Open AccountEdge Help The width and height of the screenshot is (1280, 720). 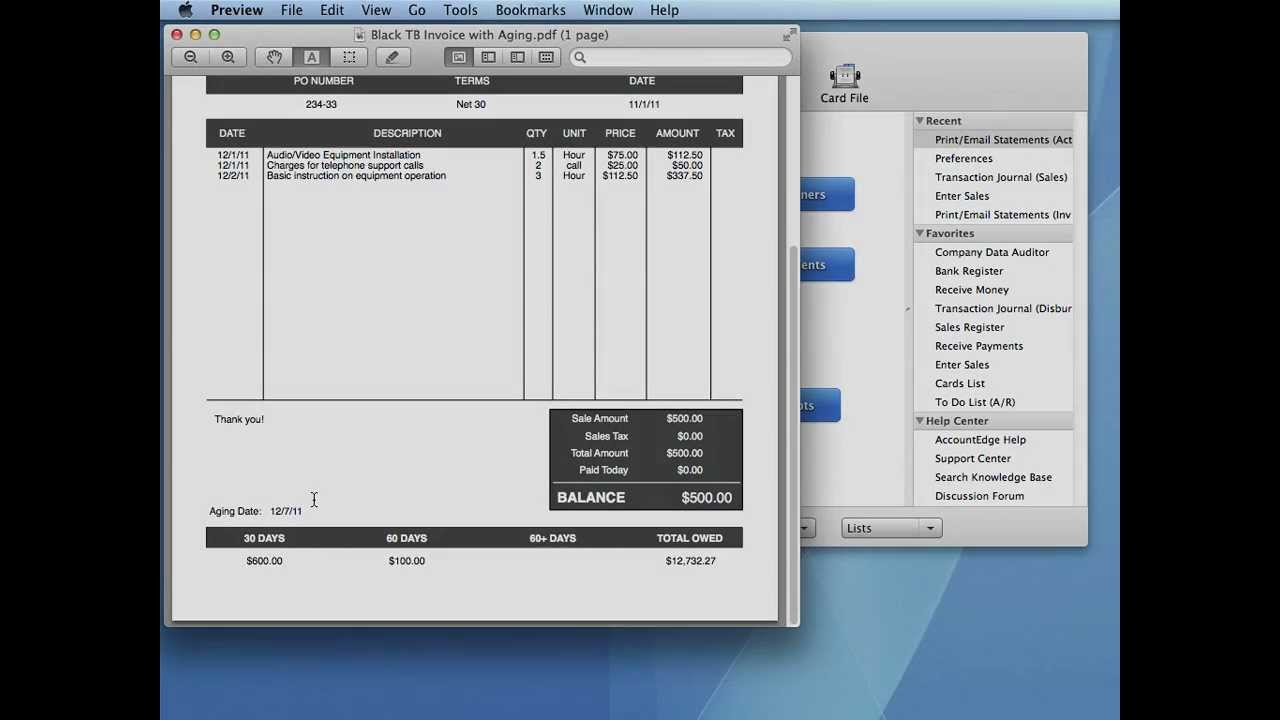pos(980,440)
